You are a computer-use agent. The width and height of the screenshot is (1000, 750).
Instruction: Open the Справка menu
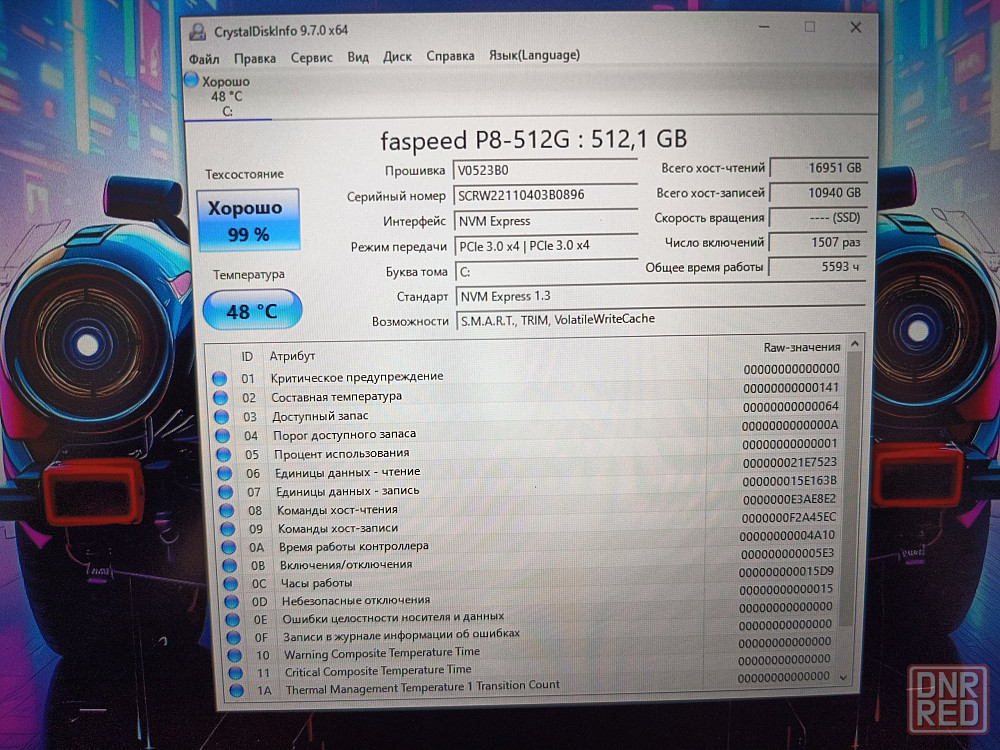[x=450, y=56]
